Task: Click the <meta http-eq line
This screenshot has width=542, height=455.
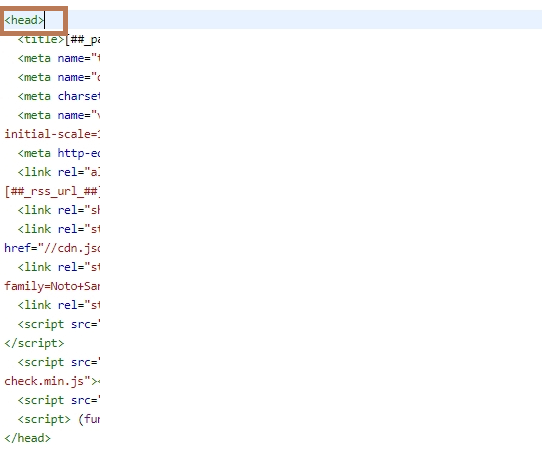Action: point(59,153)
